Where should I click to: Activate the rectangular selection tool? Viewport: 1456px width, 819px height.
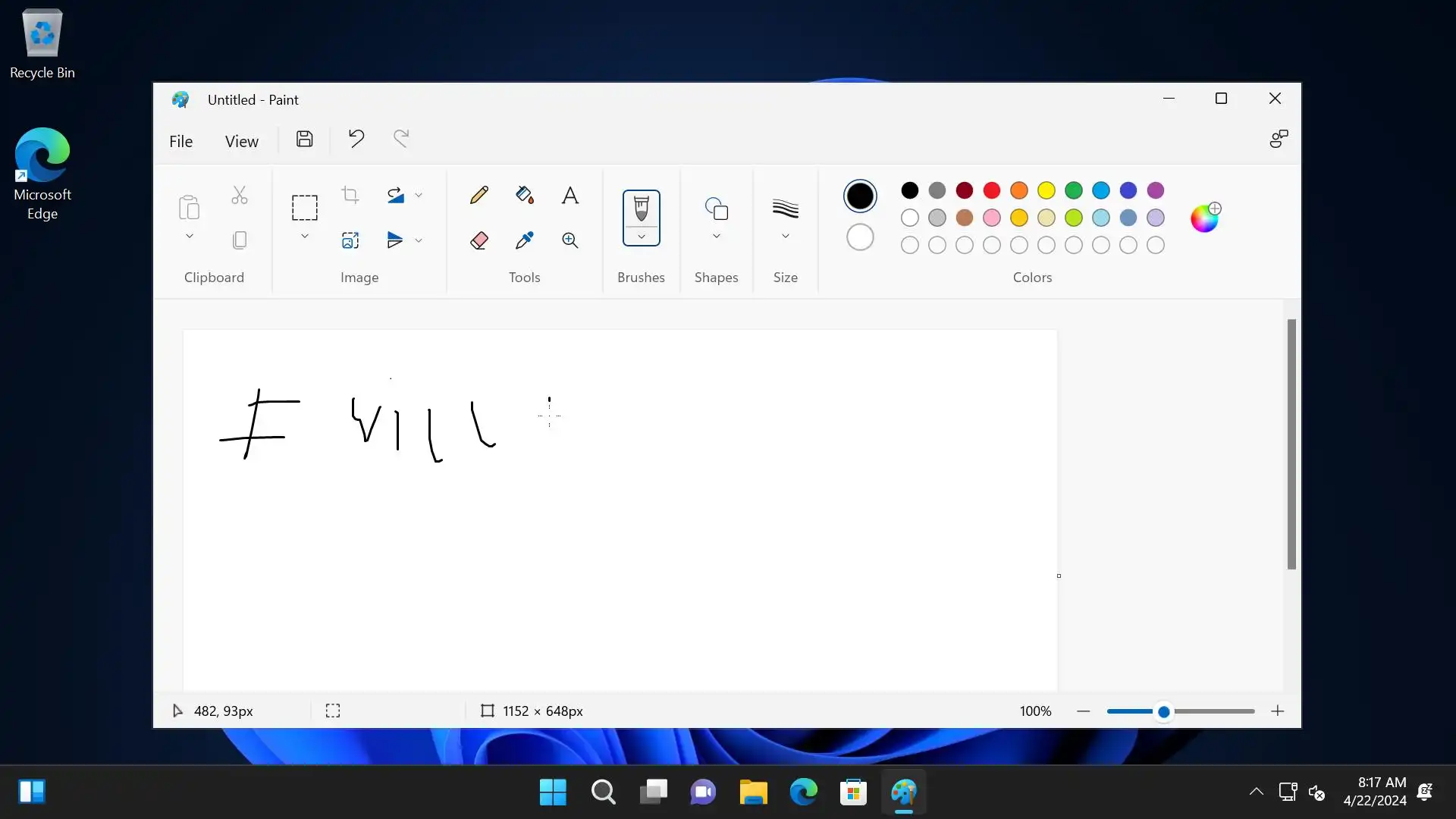click(304, 207)
